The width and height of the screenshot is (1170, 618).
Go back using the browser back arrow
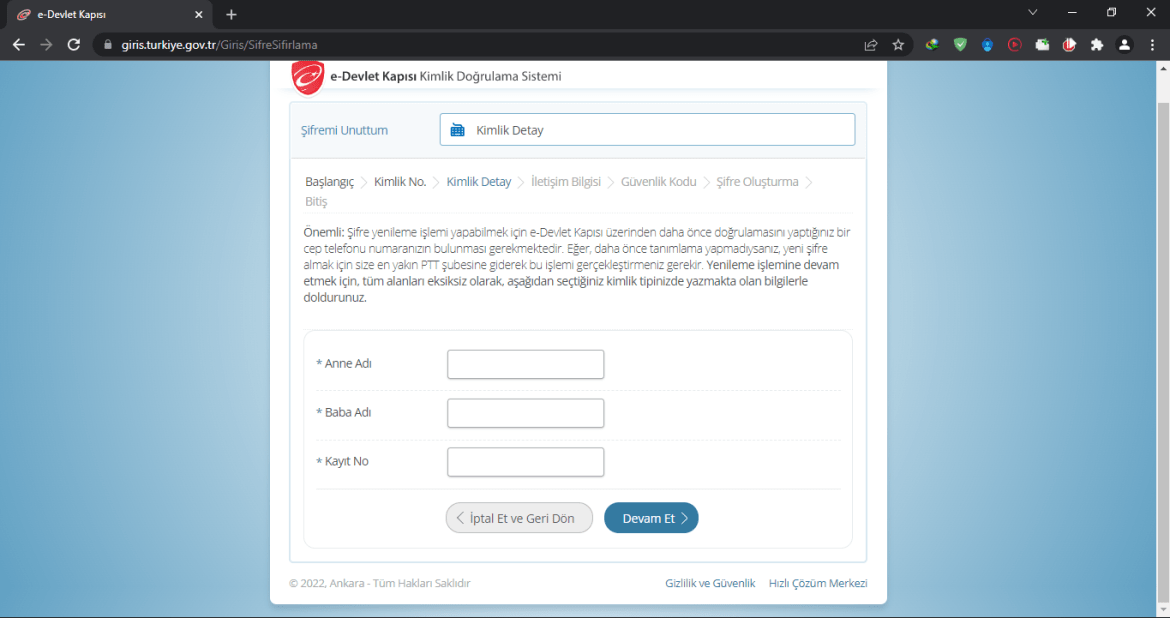18,45
